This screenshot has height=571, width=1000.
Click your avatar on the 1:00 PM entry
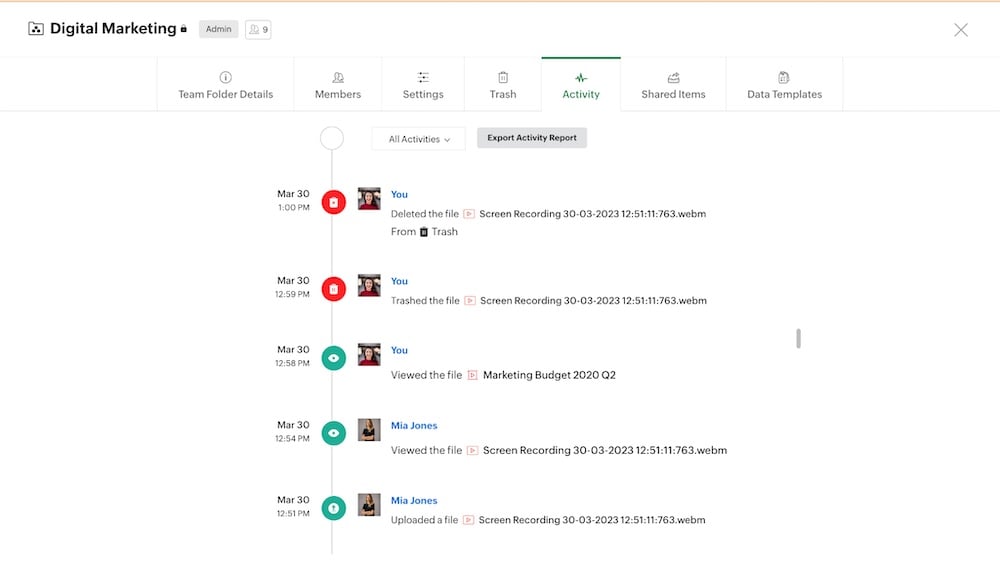[x=369, y=198]
